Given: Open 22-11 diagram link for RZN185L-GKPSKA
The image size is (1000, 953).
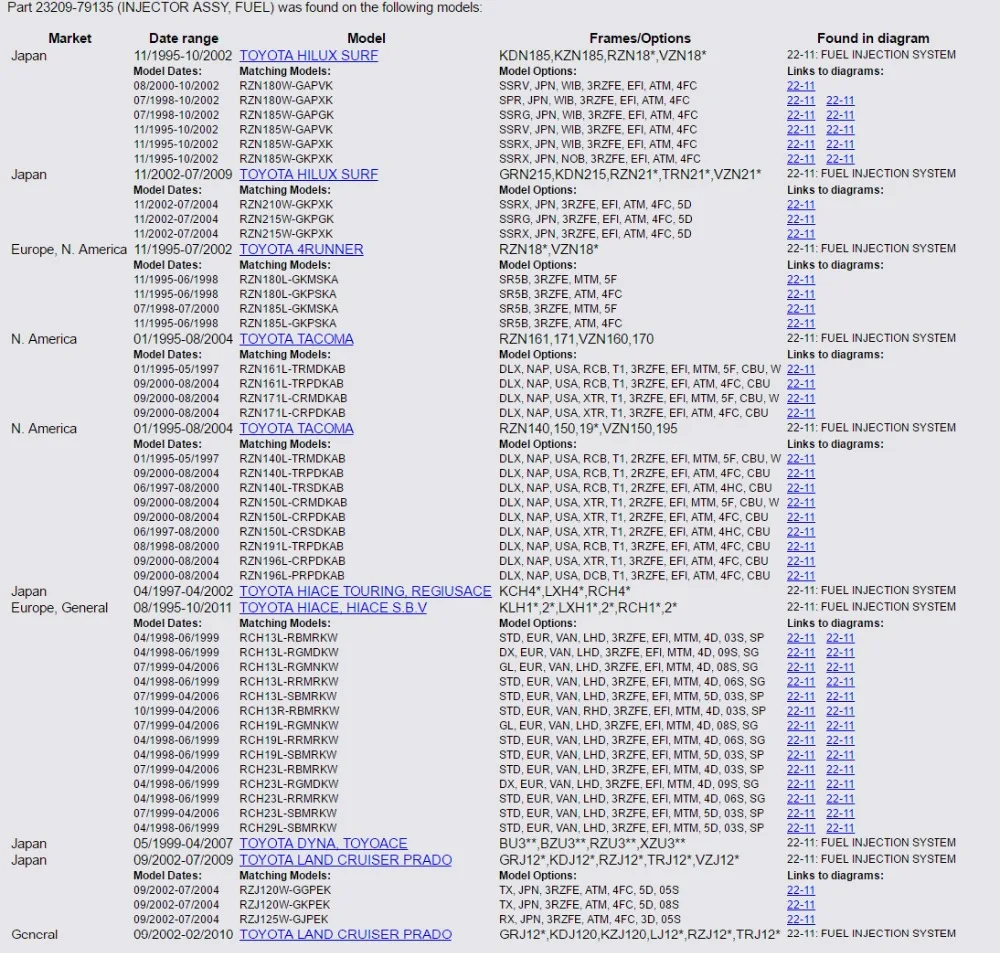Looking at the screenshot, I should [x=800, y=323].
